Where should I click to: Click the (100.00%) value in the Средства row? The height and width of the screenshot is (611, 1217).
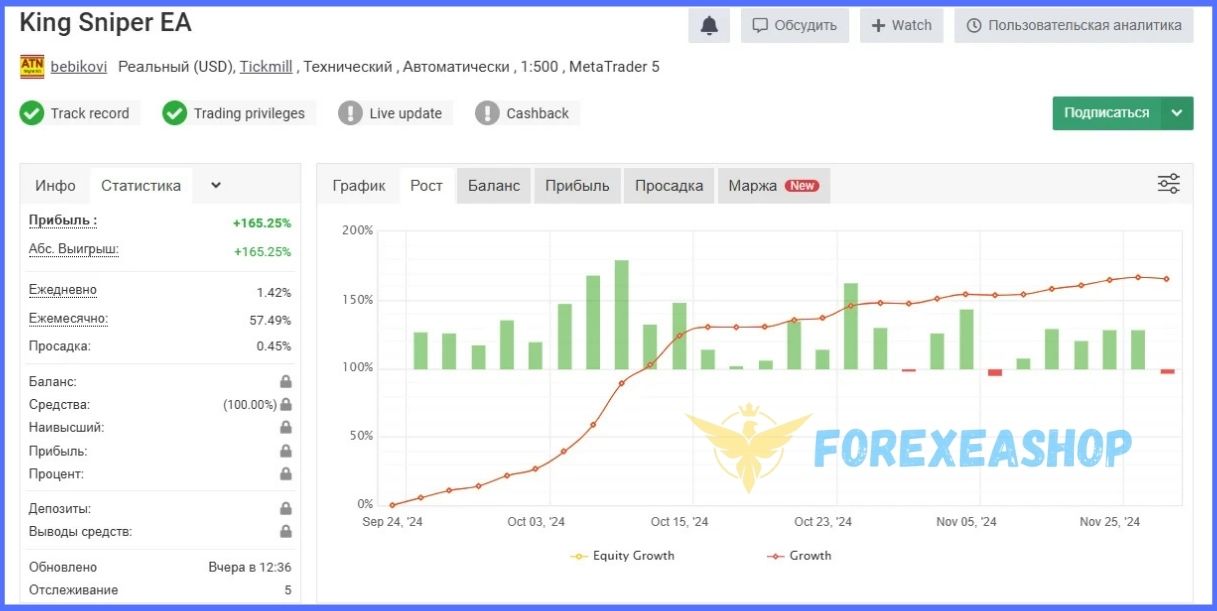click(x=250, y=405)
